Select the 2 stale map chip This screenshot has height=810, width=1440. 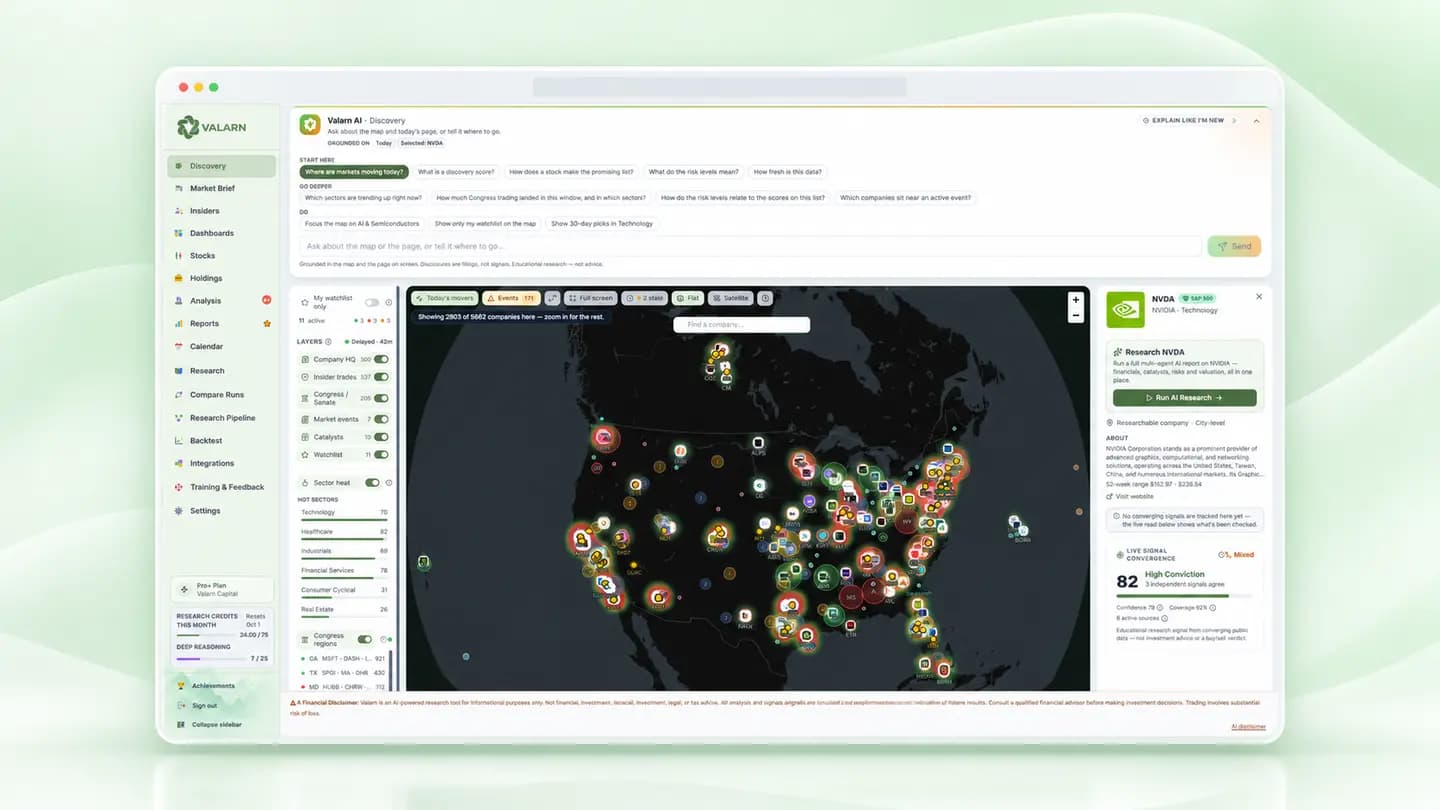point(645,298)
